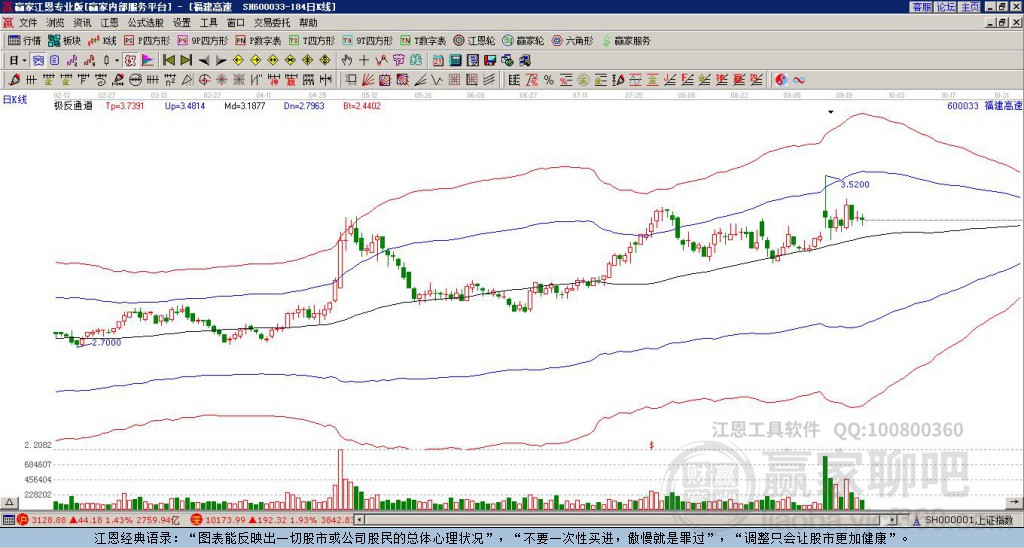
Task: Click the 极反通道 indicator name
Action: coord(73,105)
